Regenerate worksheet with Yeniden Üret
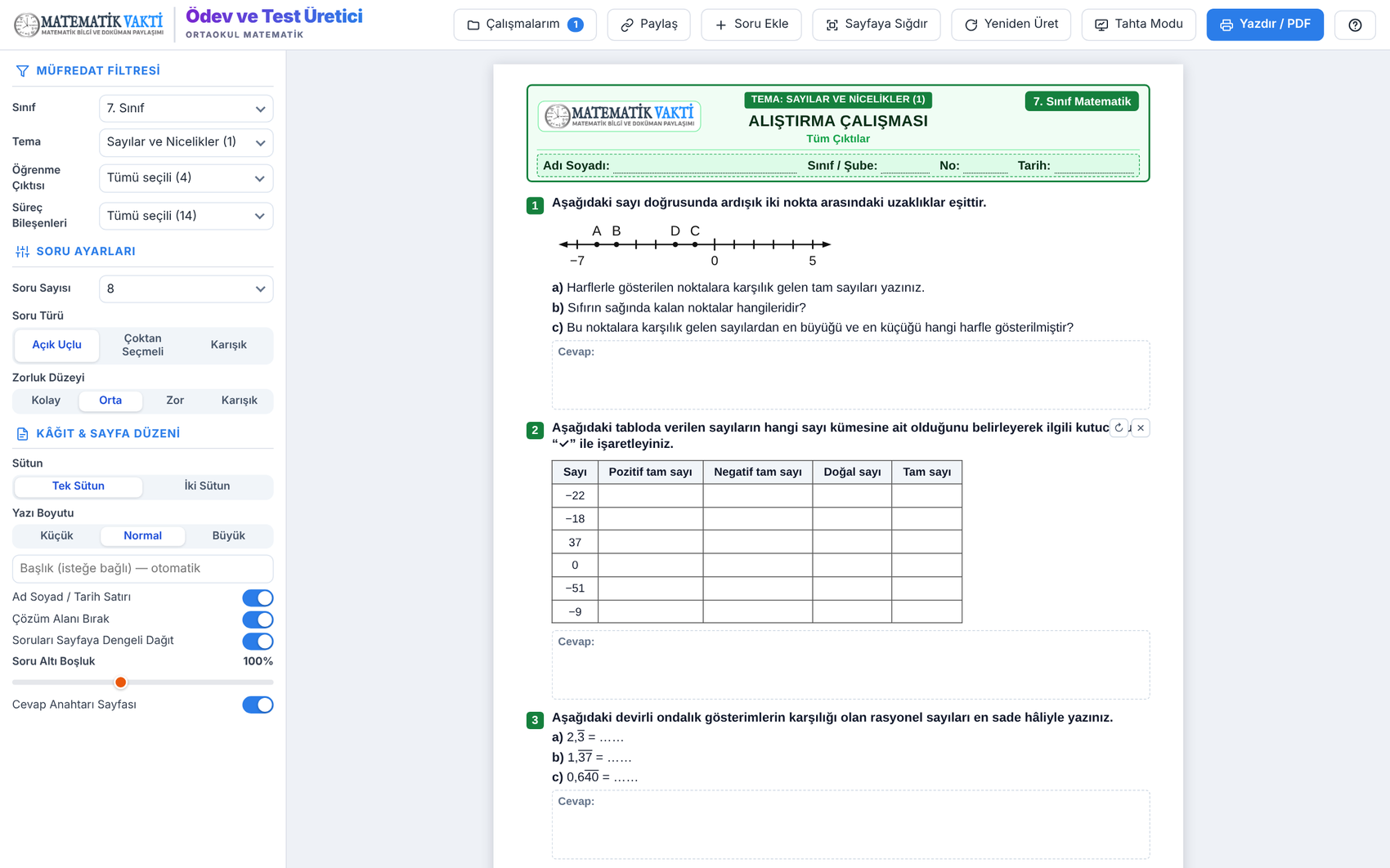The image size is (1390, 868). point(1011,25)
